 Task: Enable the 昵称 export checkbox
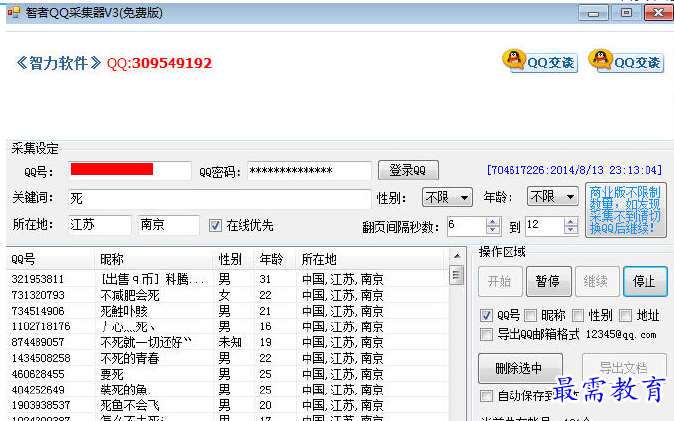pyautogui.click(x=530, y=316)
